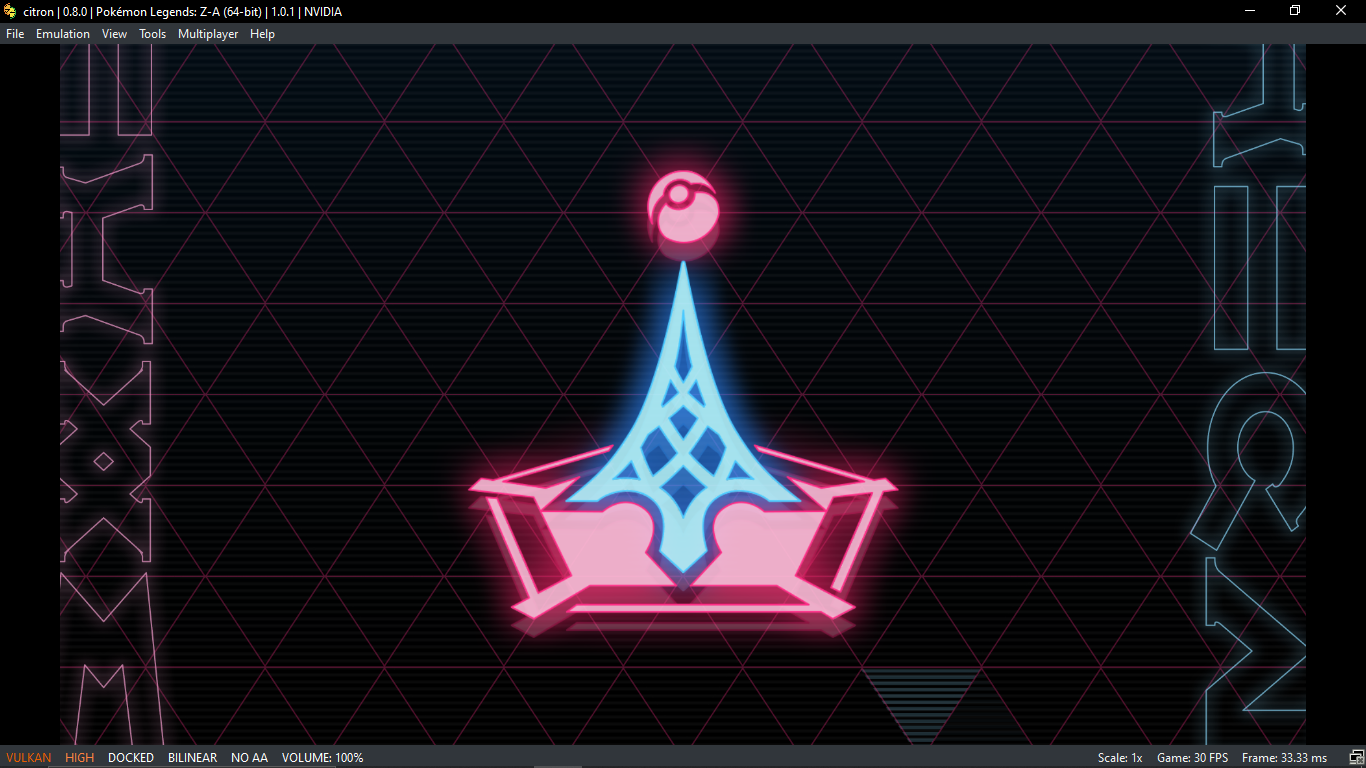Open the Emulation menu
The image size is (1366, 768).
(x=63, y=34)
